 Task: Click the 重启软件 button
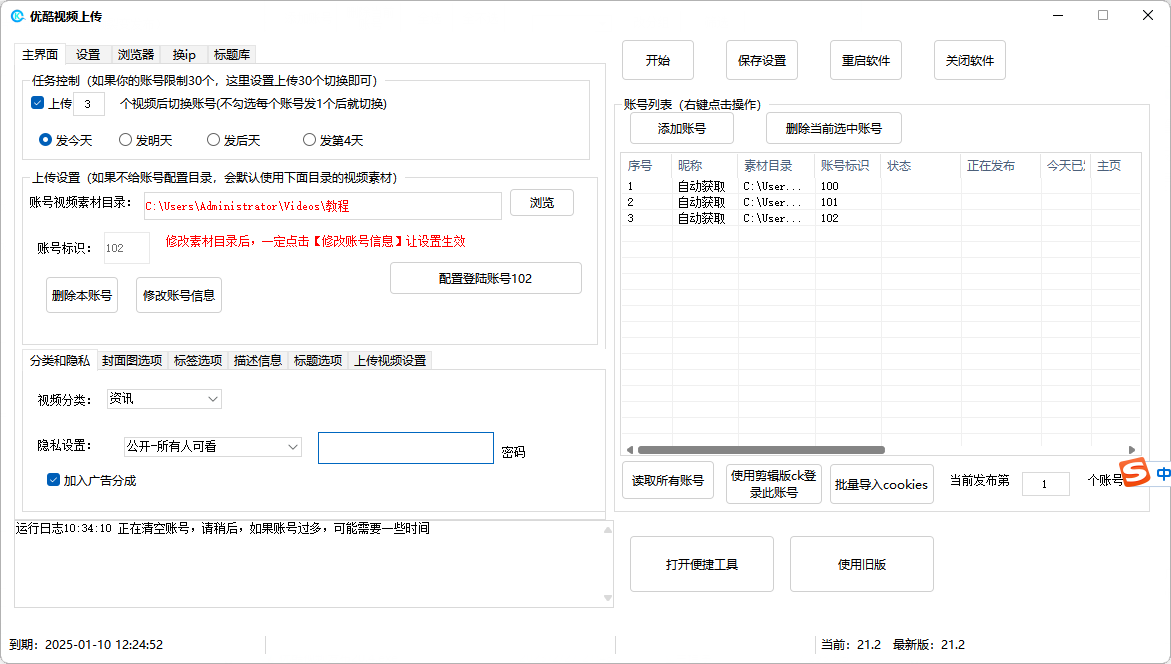tap(866, 60)
